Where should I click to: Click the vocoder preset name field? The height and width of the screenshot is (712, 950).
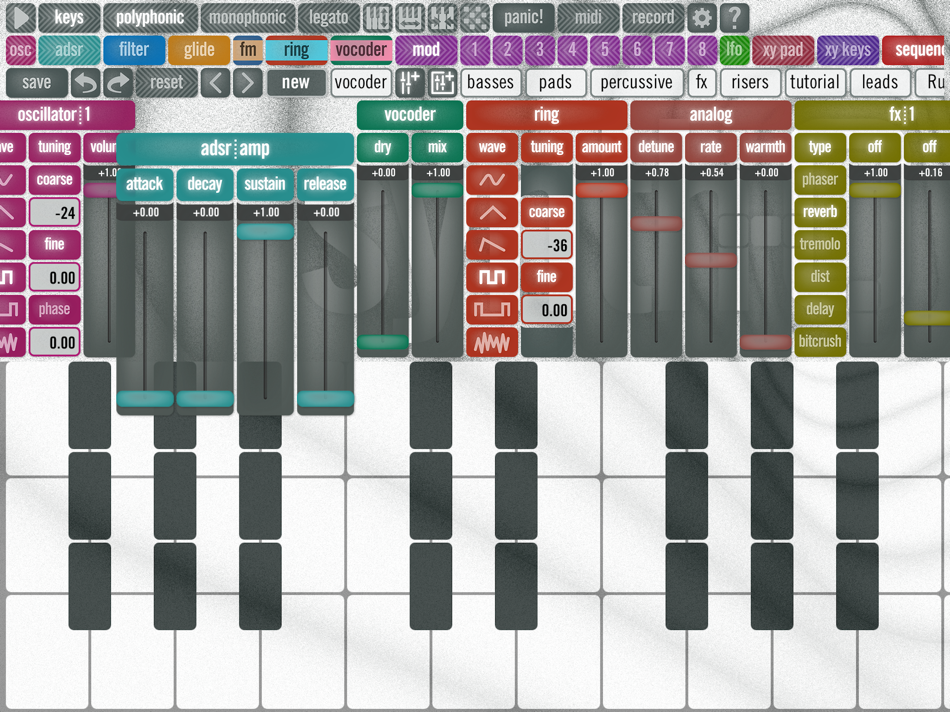361,83
